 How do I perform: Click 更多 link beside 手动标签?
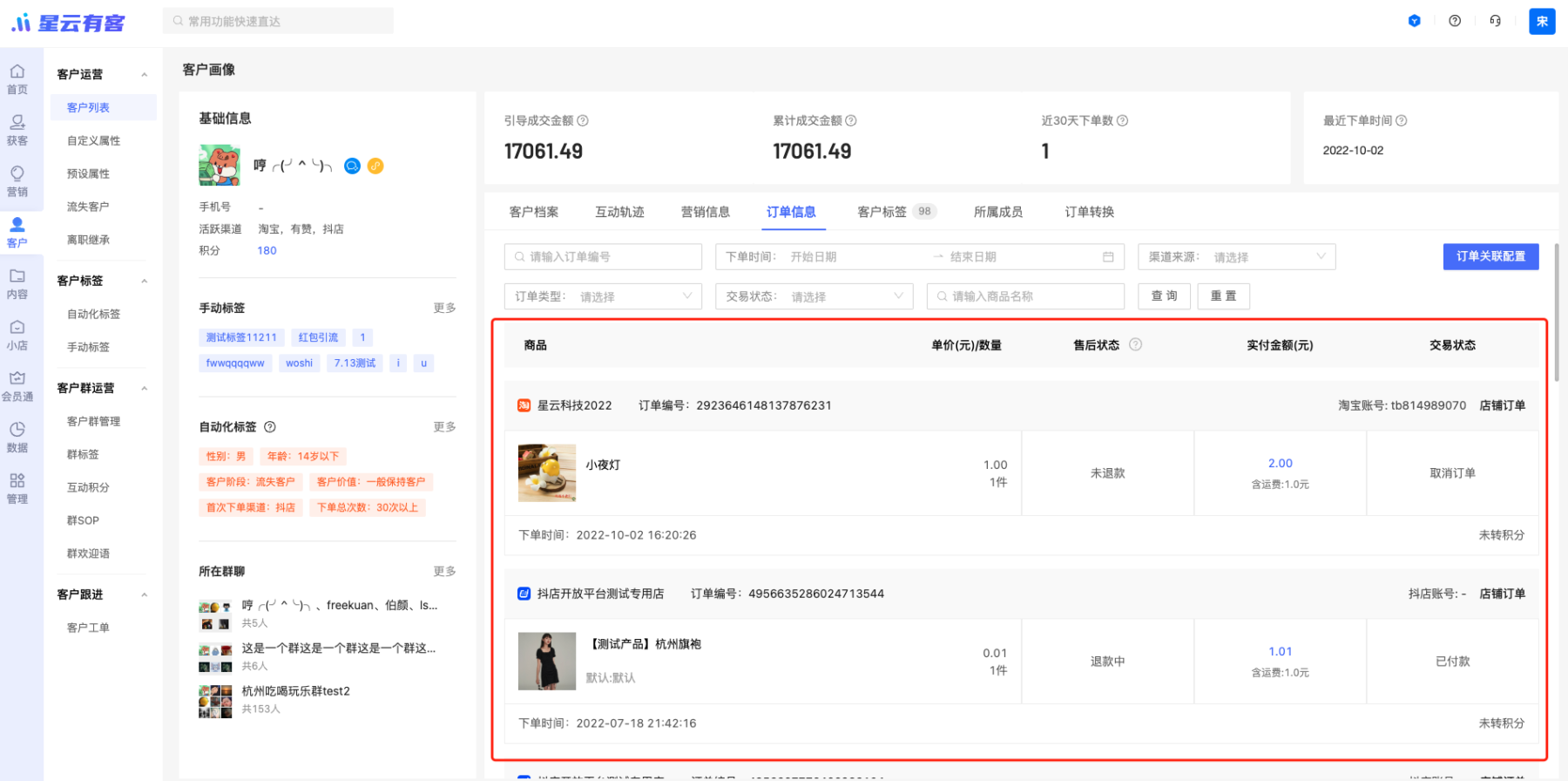444,308
